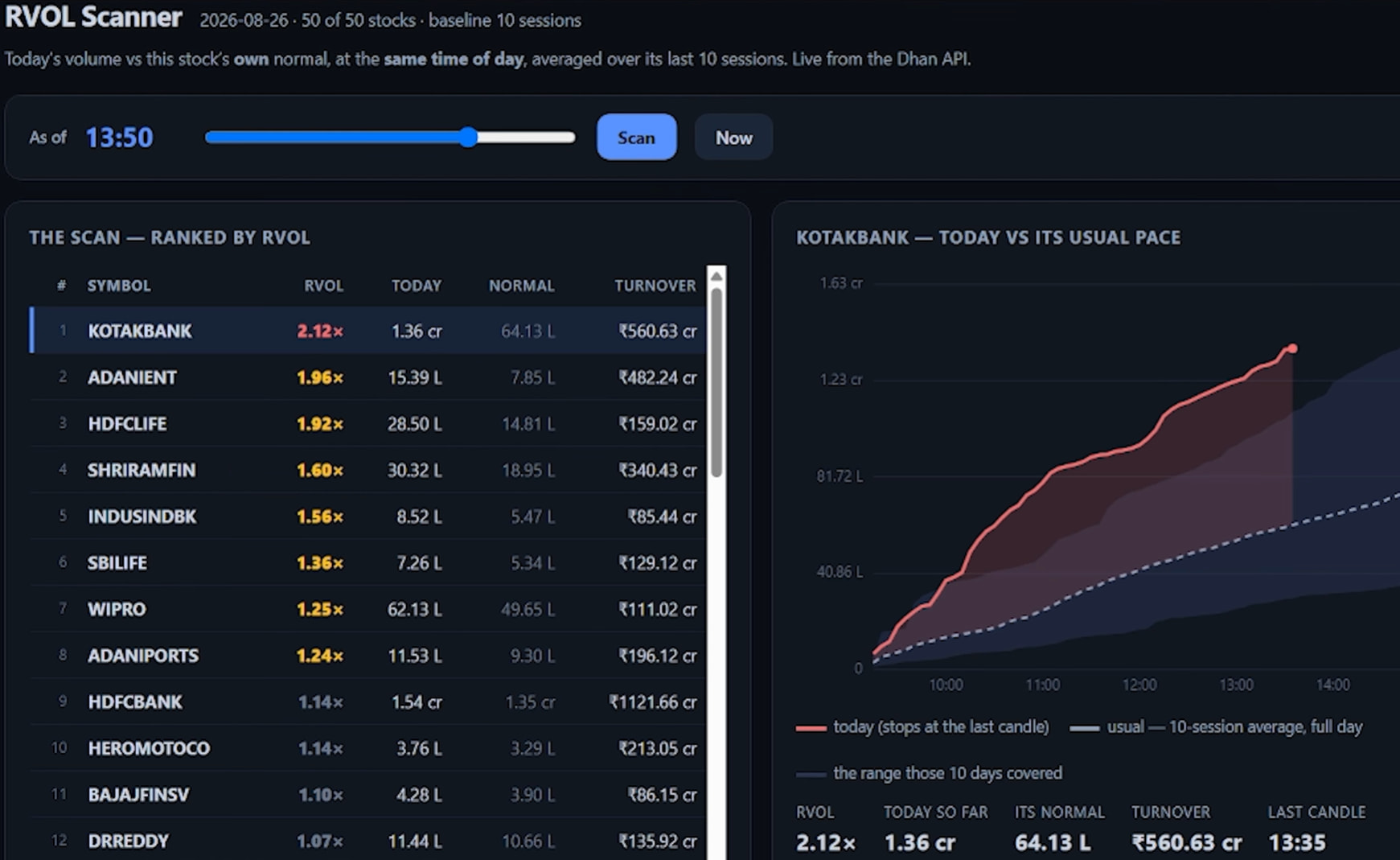1400x860 pixels.
Task: Click the 1.23 cr y-axis label
Action: click(x=840, y=379)
